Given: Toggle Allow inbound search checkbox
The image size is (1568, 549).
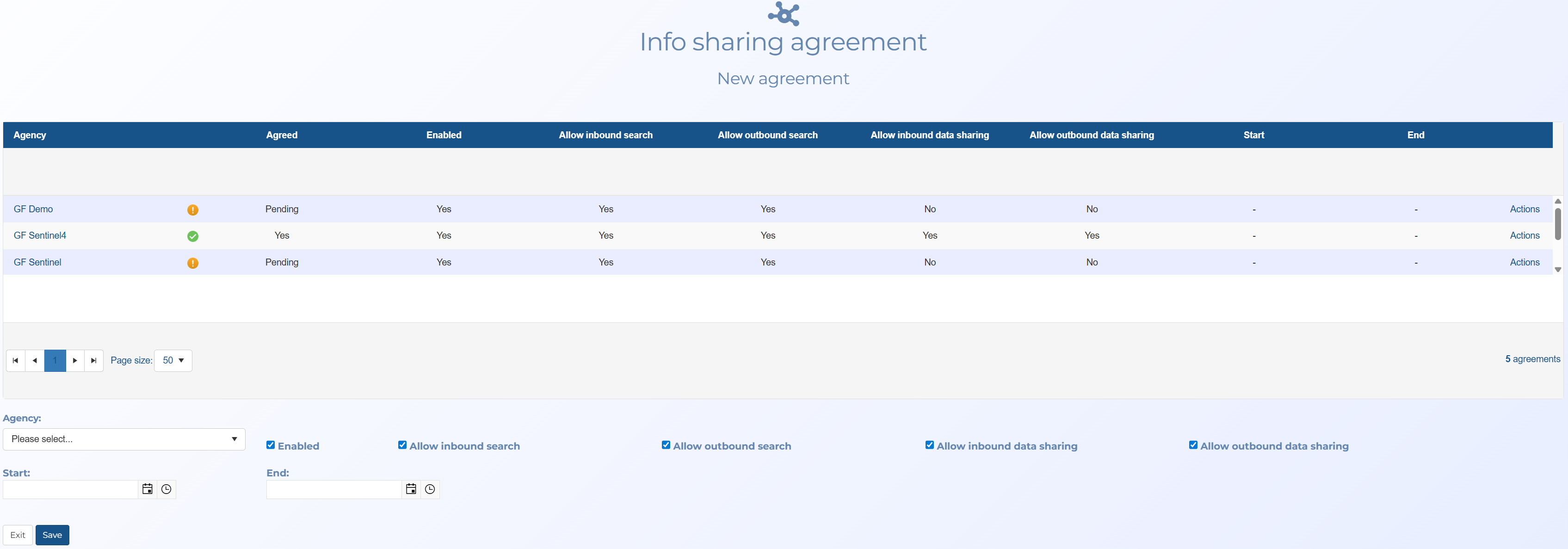Looking at the screenshot, I should tap(402, 445).
